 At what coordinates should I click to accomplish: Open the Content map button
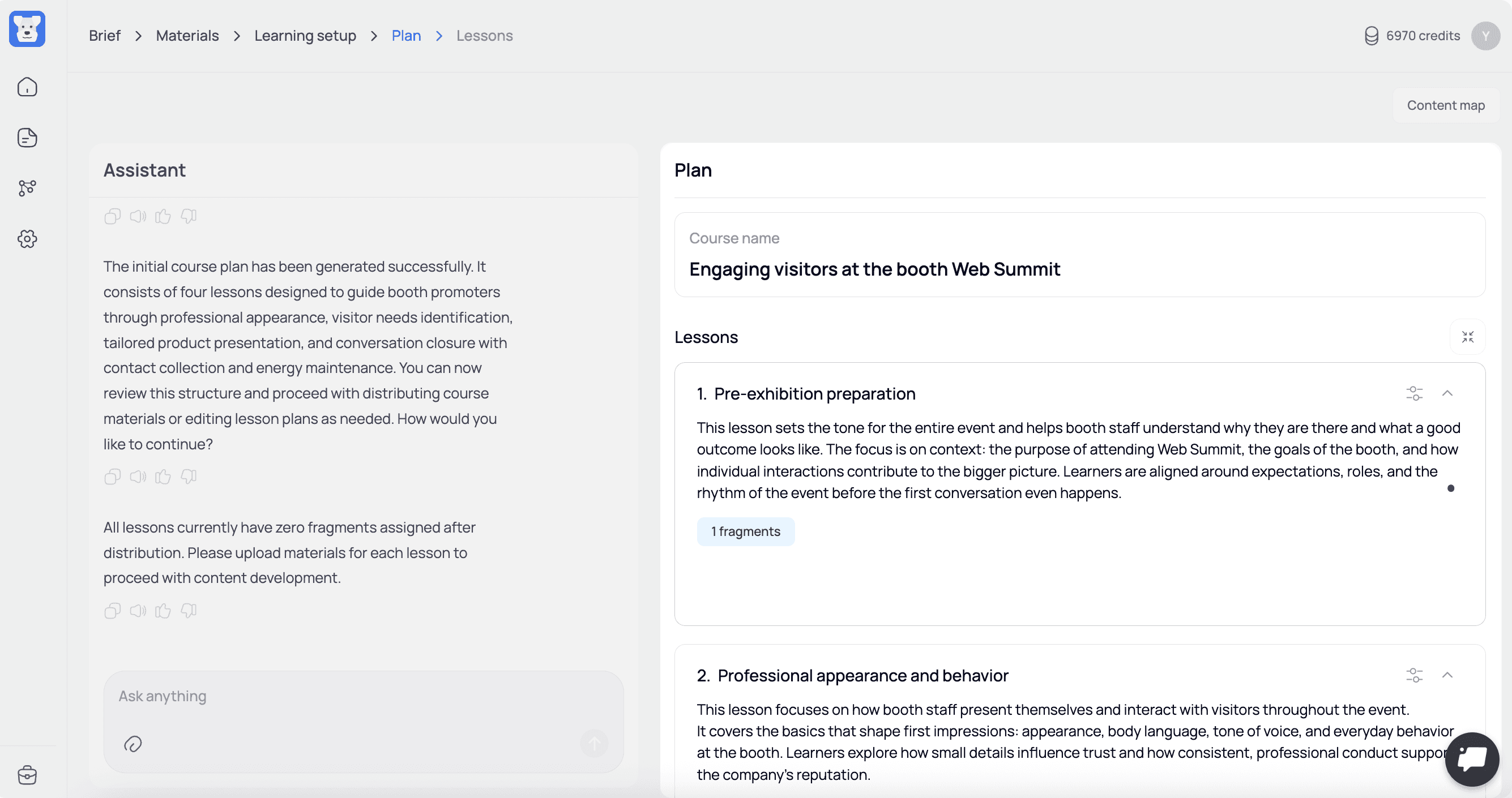point(1445,106)
